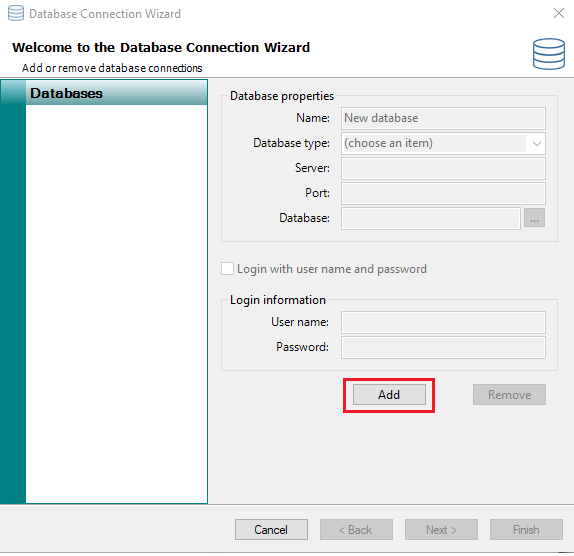Click the Finish button
Image resolution: width=574 pixels, height=556 pixels.
click(526, 530)
